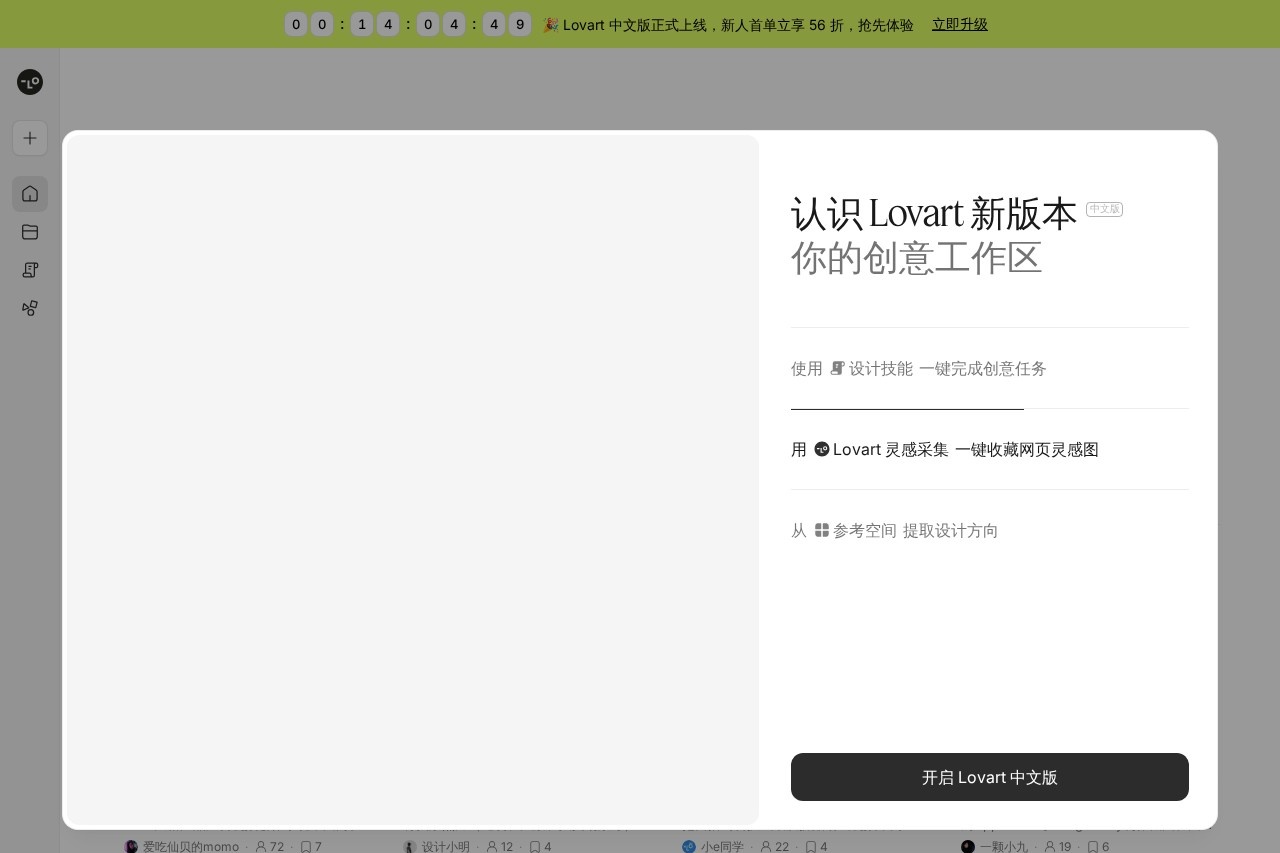Click the 中文版 badge beside the title

point(1105,209)
